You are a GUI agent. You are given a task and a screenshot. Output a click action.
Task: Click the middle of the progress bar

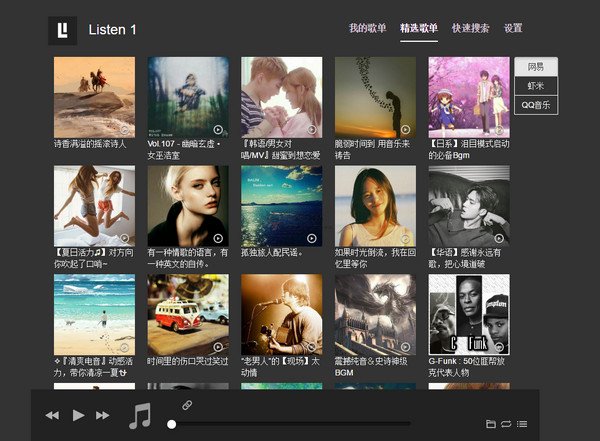291,424
